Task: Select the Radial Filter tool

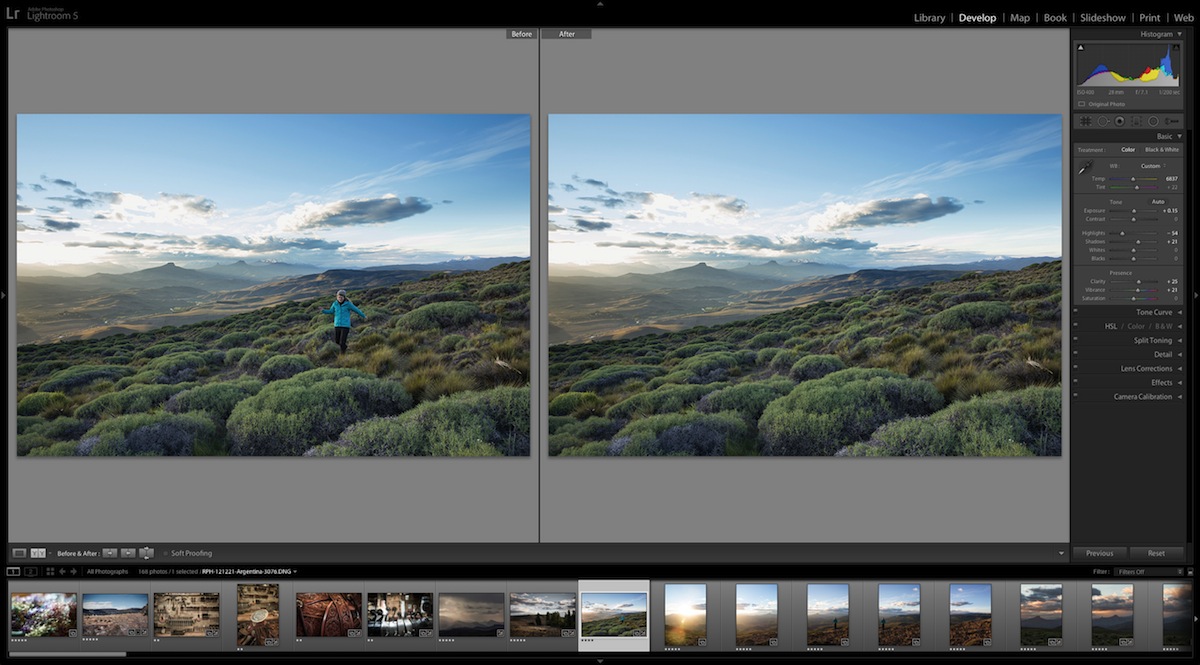Action: point(1153,121)
